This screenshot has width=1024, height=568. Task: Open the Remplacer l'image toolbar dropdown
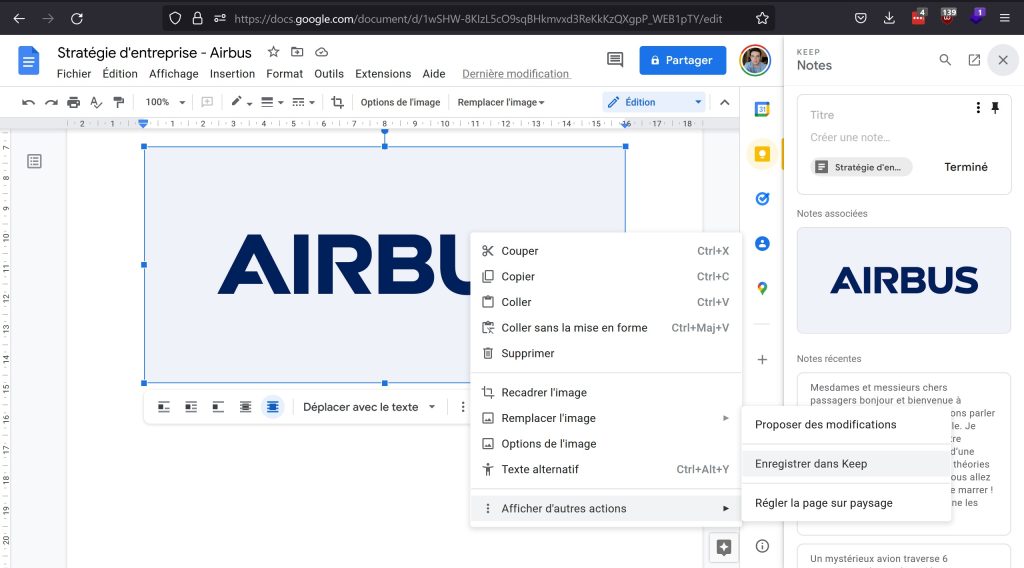(501, 103)
